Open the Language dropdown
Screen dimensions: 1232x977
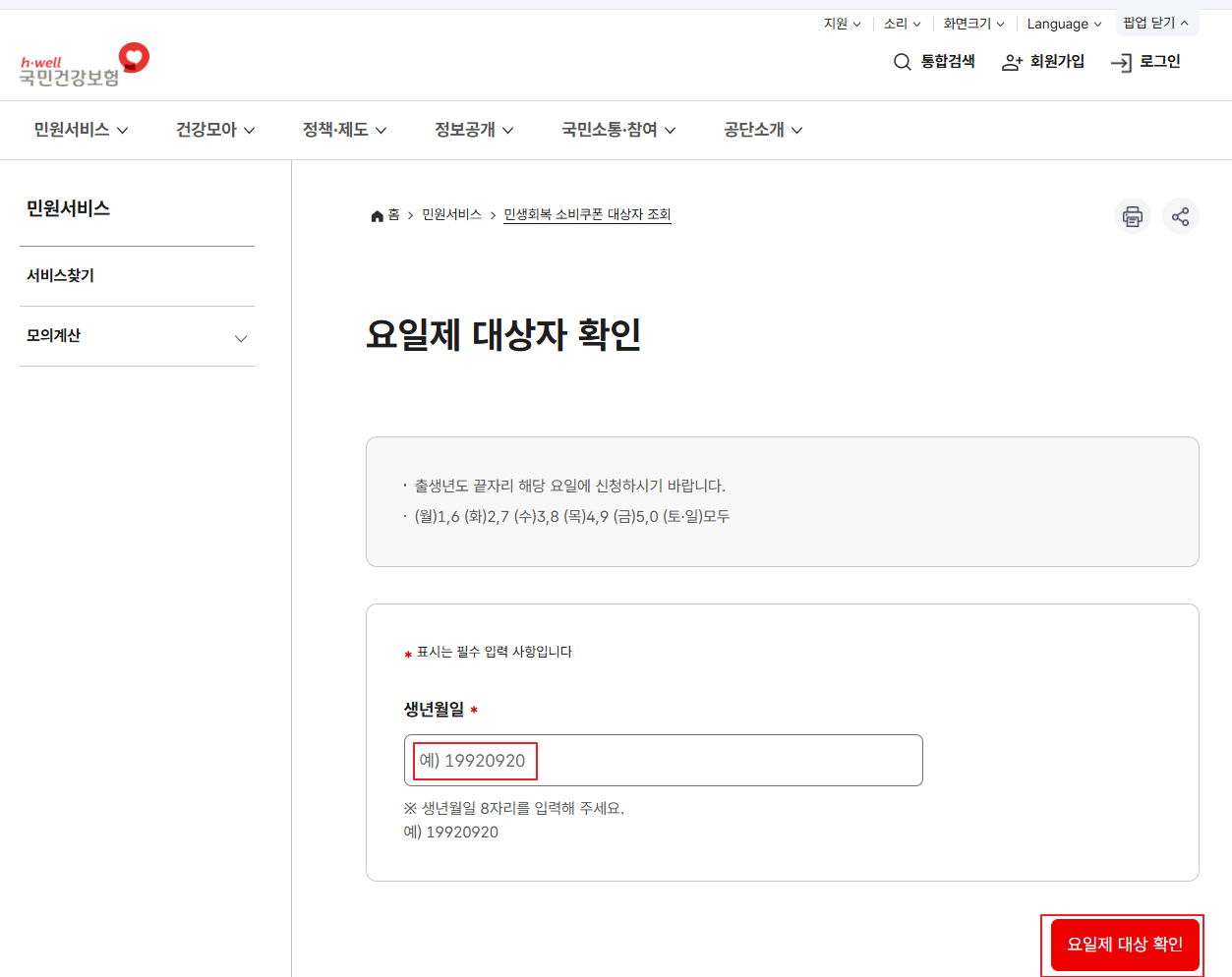1064,24
